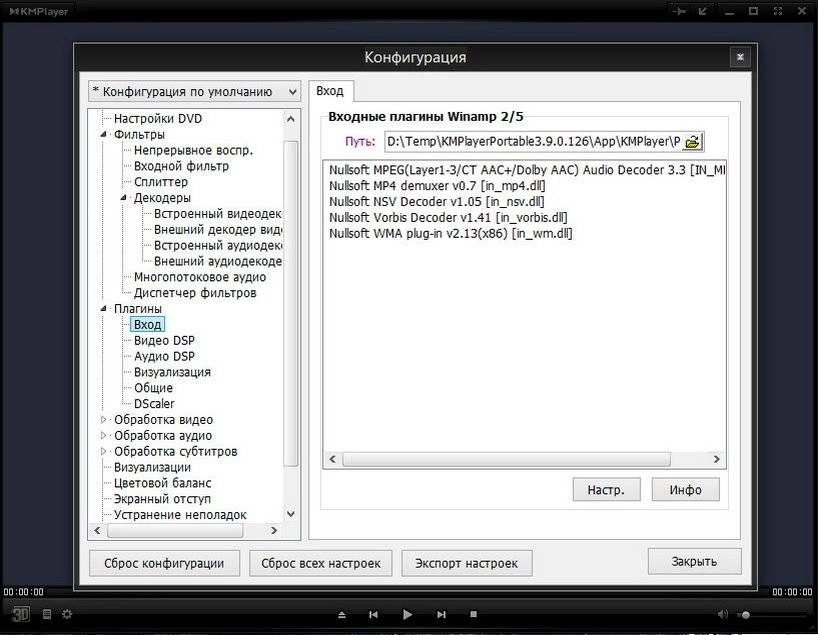The width and height of the screenshot is (818, 635).
Task: Click the Настр. button
Action: click(606, 489)
